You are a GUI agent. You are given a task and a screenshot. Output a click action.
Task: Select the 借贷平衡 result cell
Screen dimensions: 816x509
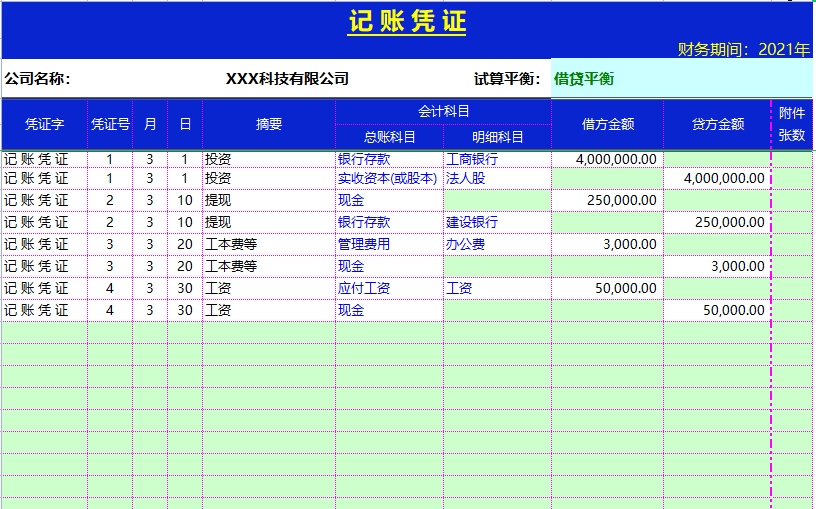pyautogui.click(x=682, y=79)
